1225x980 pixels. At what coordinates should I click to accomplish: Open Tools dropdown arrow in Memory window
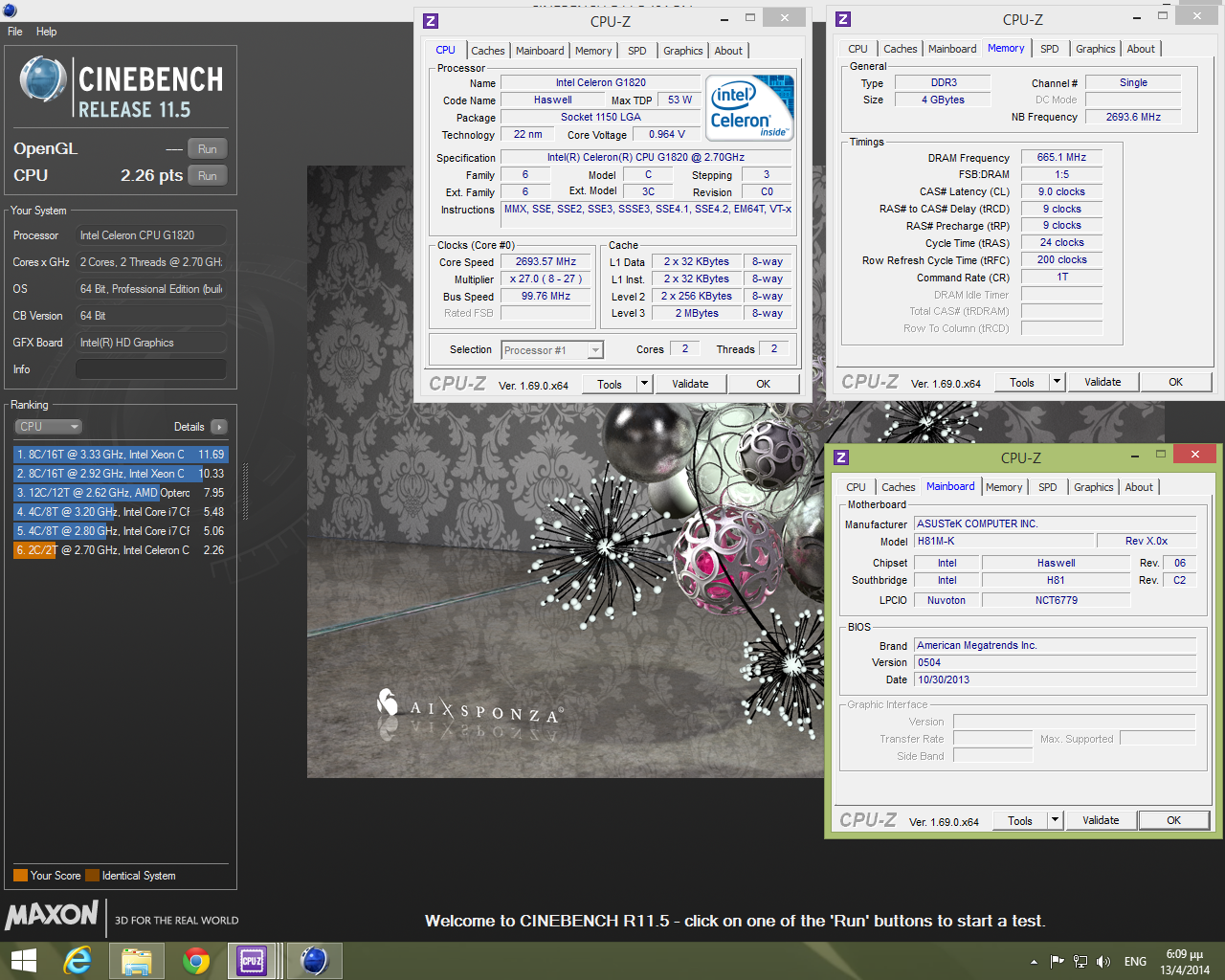click(1058, 382)
